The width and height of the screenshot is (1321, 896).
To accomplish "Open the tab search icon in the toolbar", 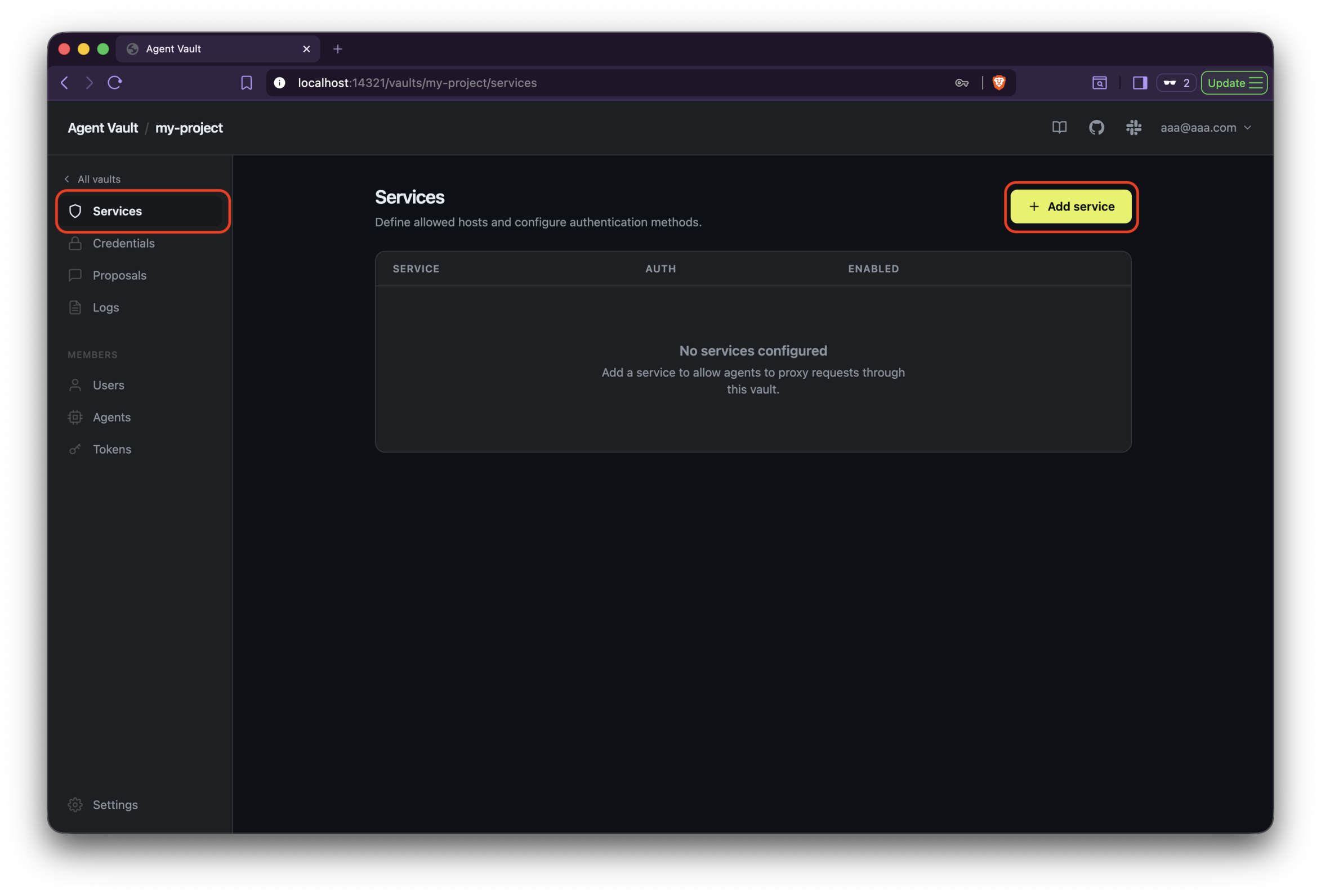I will tap(1099, 83).
